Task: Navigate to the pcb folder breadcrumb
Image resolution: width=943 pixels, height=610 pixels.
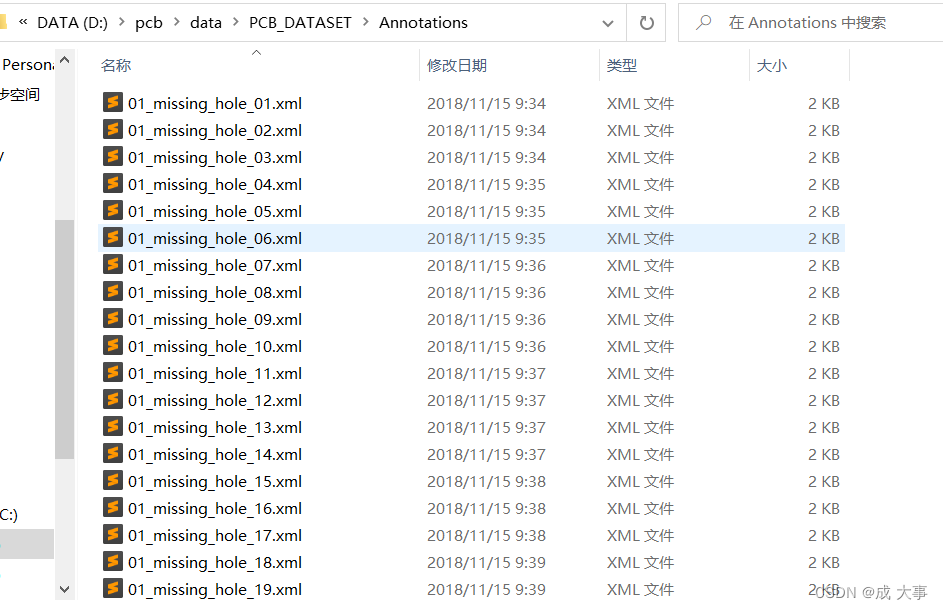Action: pos(149,23)
